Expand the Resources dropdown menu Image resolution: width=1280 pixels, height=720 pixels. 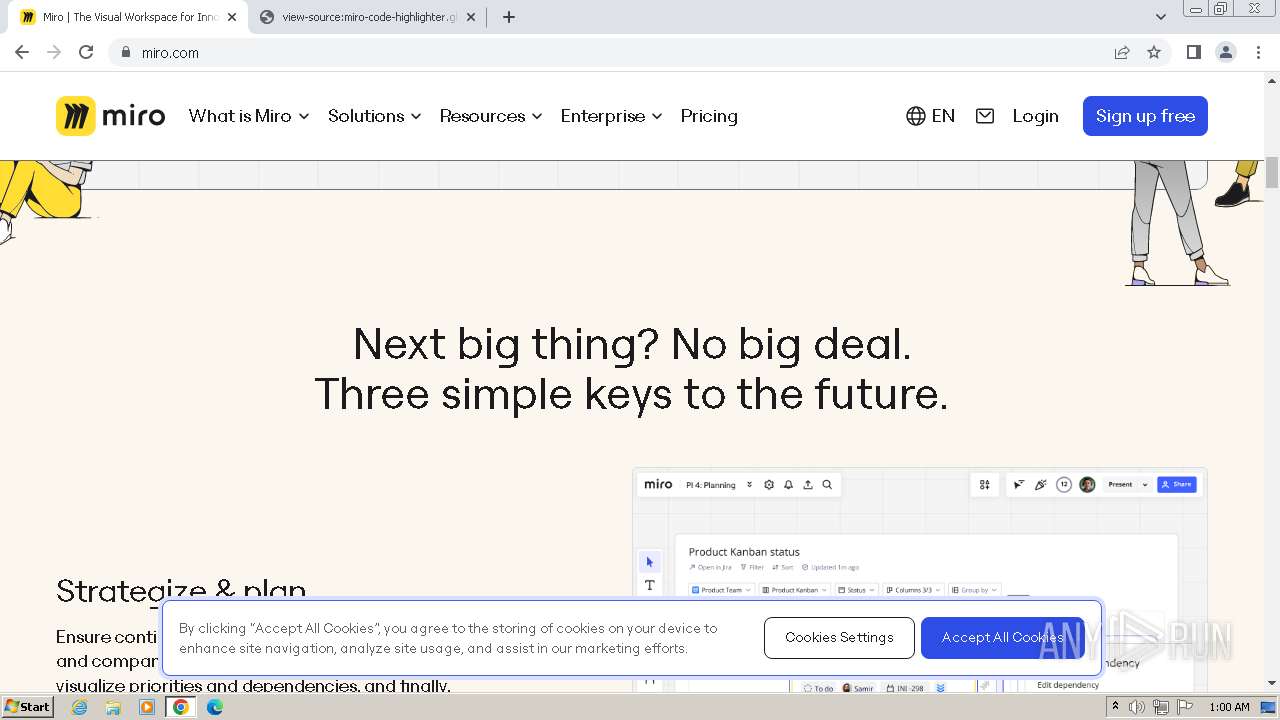[491, 116]
